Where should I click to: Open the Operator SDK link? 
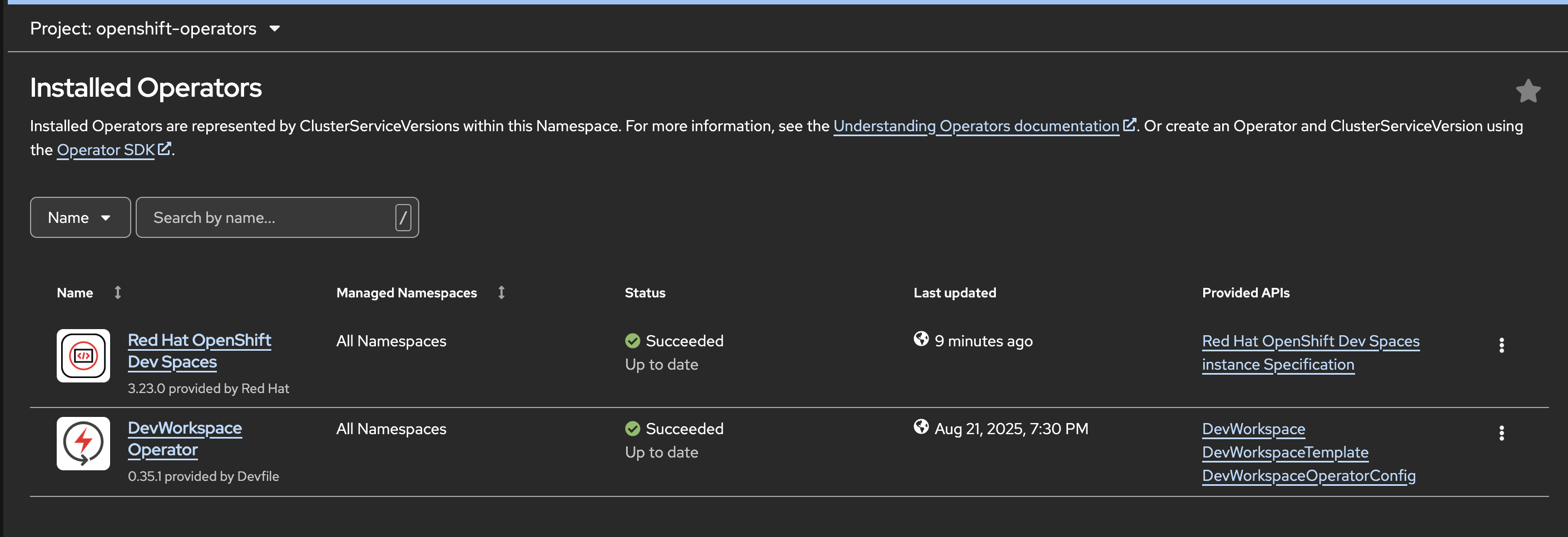tap(106, 150)
